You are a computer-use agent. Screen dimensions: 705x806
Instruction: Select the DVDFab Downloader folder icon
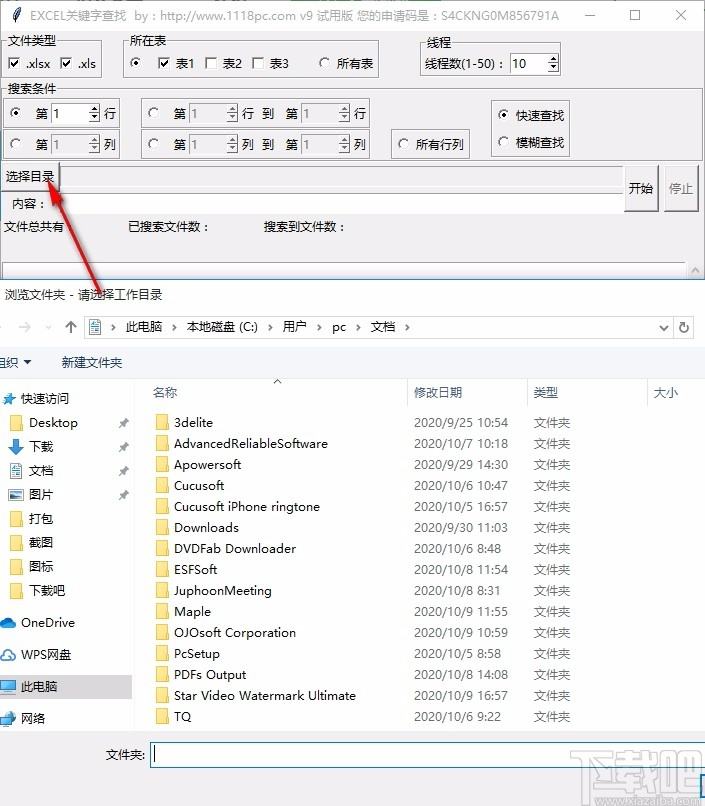pyautogui.click(x=162, y=549)
